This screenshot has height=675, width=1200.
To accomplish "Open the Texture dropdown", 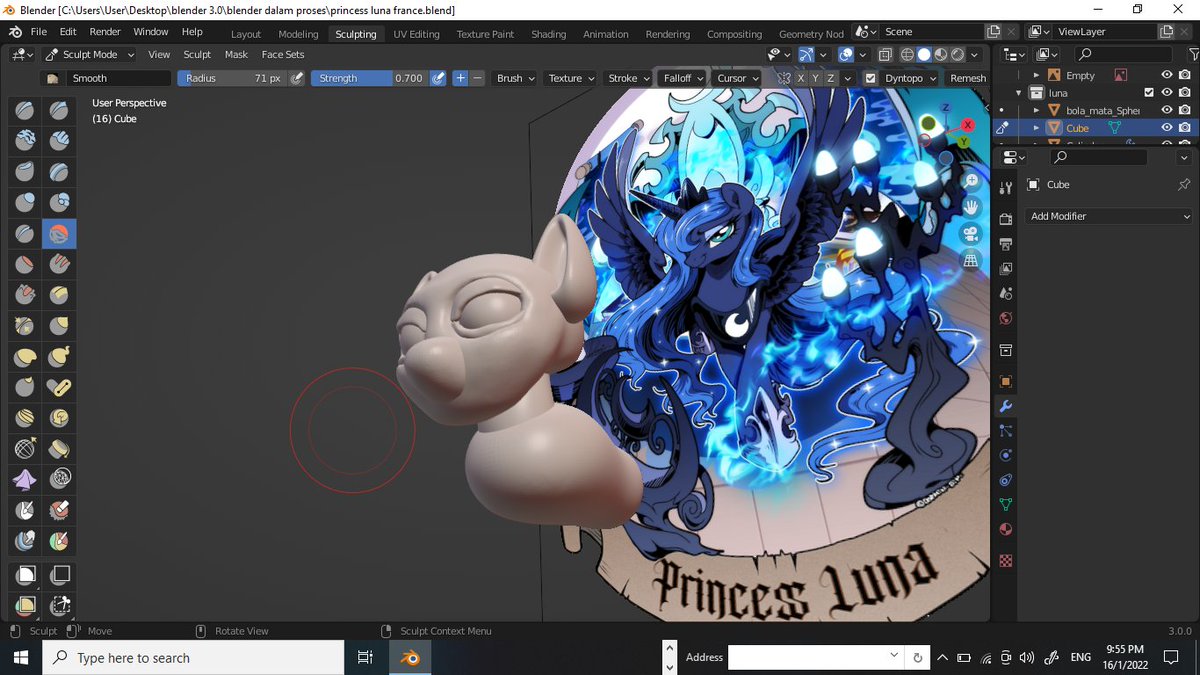I will 572,78.
